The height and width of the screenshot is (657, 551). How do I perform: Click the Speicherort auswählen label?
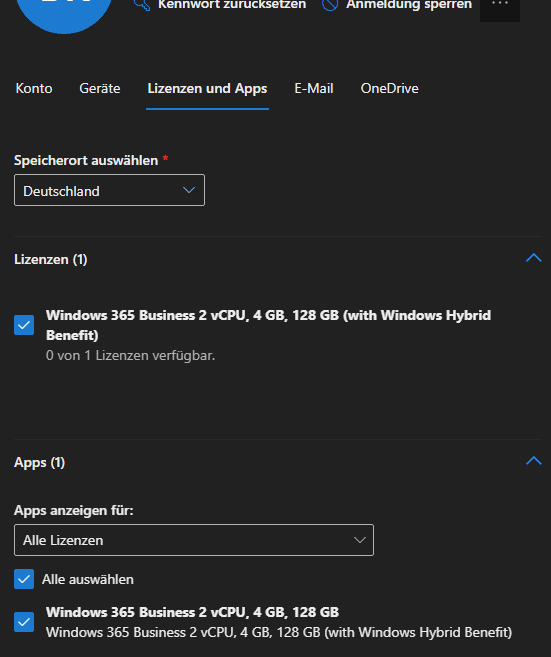click(86, 160)
